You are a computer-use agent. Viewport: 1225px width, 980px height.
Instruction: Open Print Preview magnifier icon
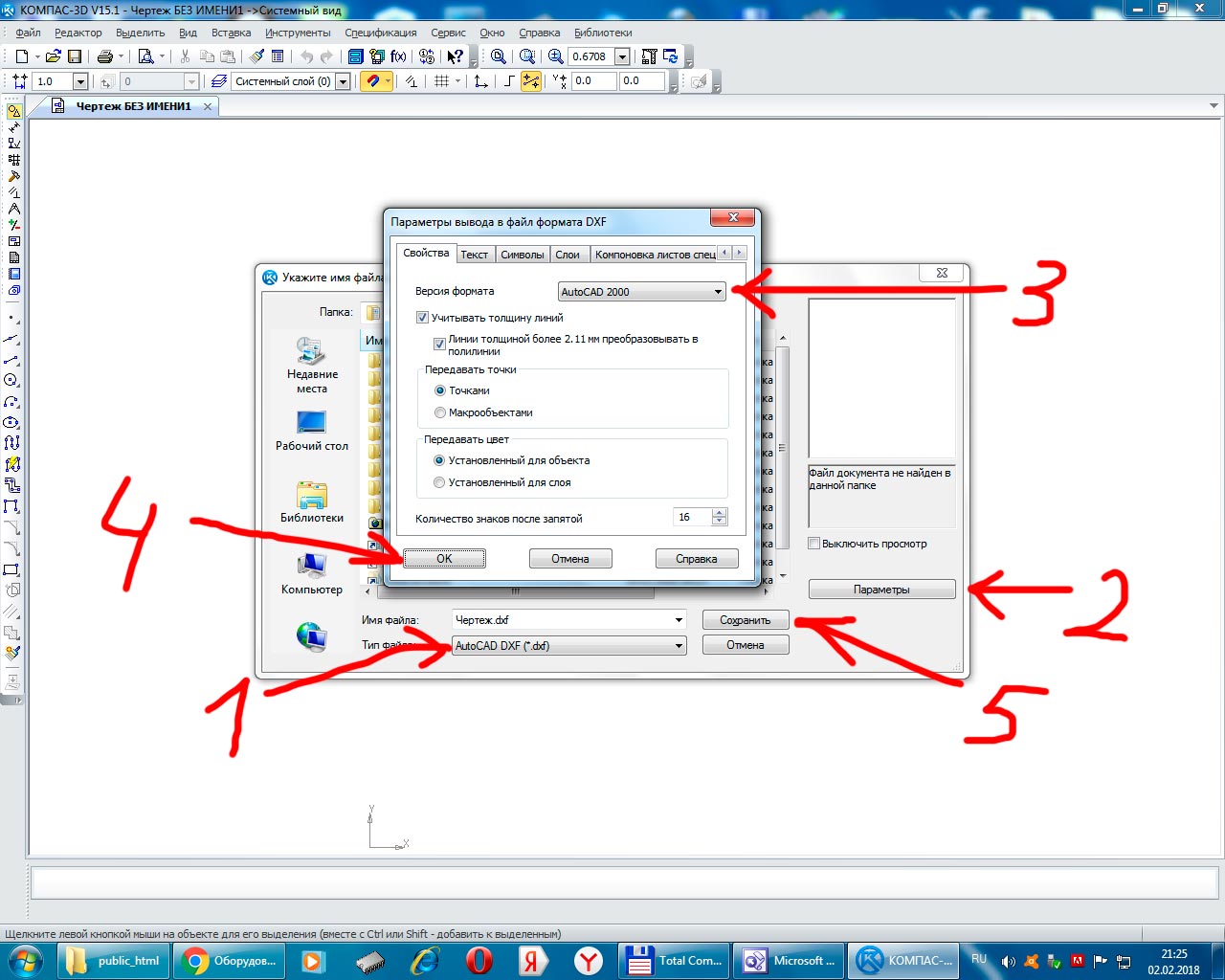click(145, 56)
